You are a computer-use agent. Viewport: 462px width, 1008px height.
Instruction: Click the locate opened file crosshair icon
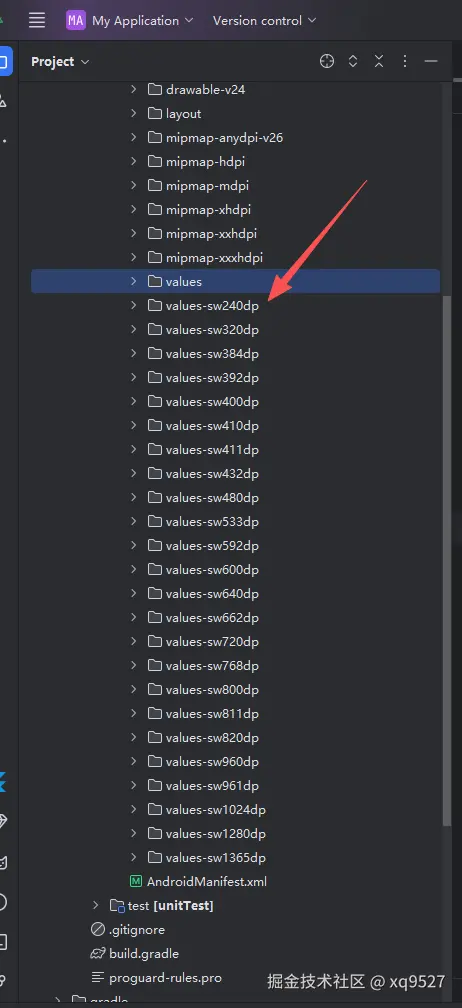point(327,62)
